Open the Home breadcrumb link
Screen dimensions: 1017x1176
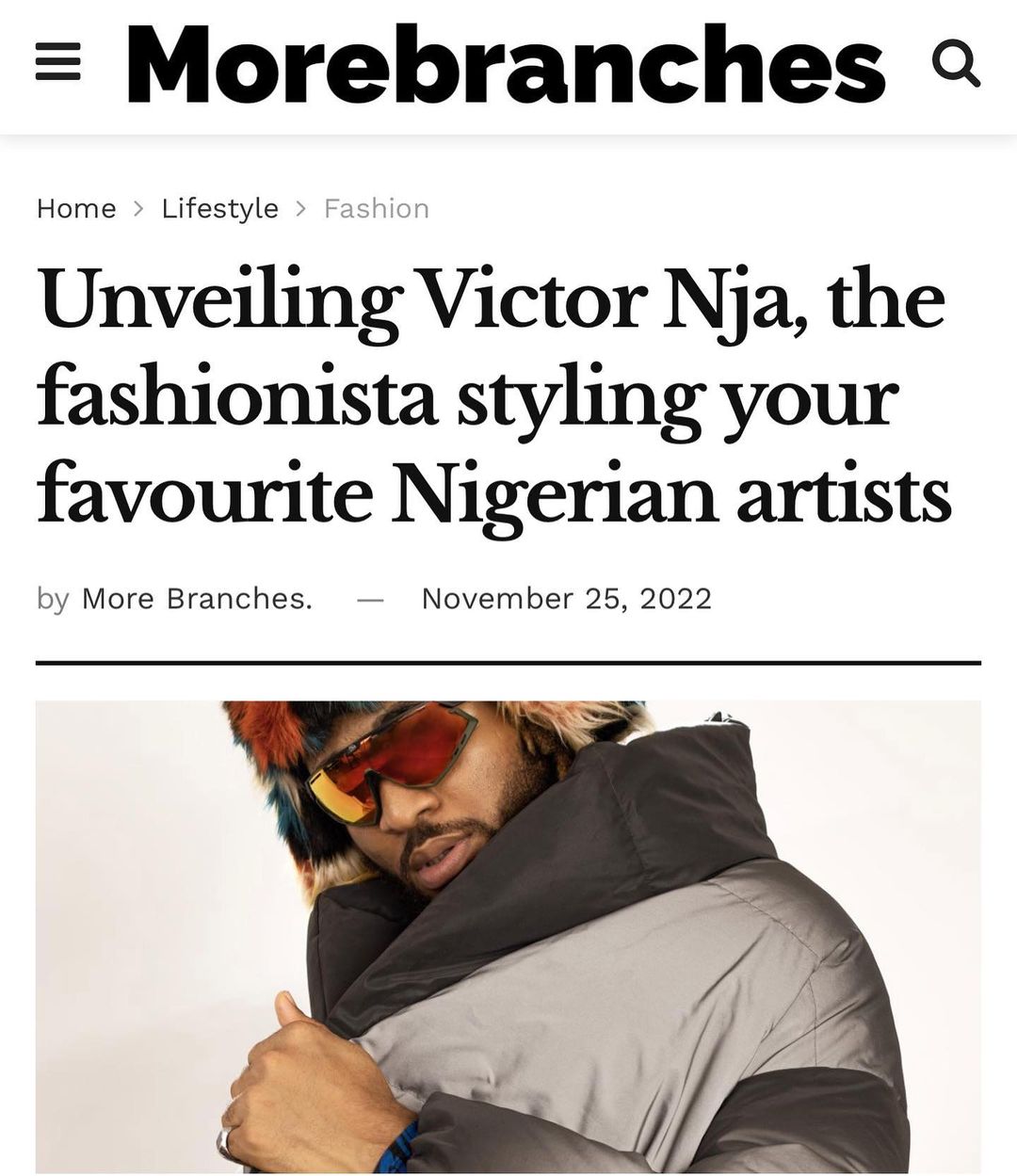76,208
